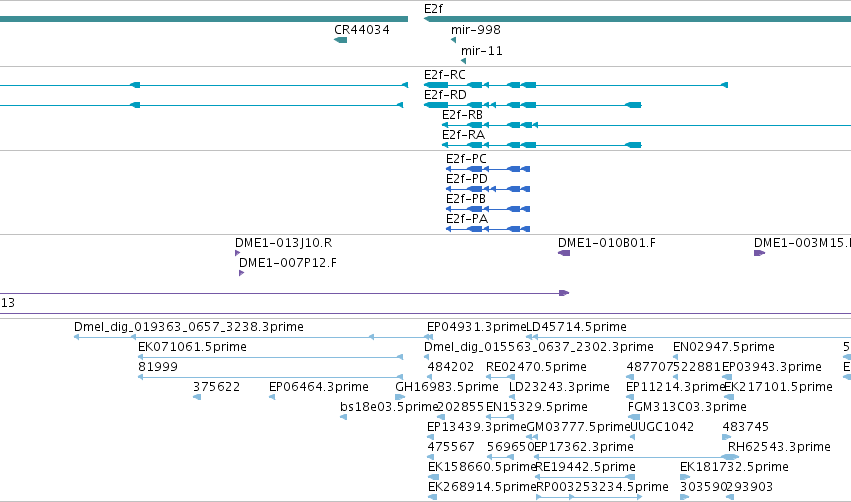Select the E2f-RA transcript label
851x502 pixels.
point(463,135)
